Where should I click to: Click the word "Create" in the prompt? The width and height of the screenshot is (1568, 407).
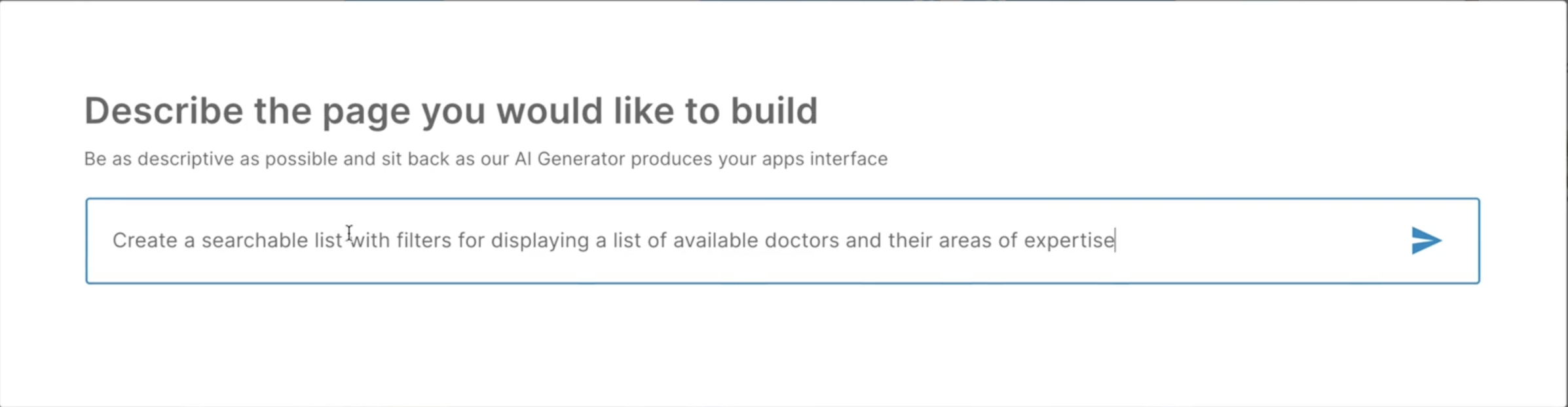(x=144, y=241)
